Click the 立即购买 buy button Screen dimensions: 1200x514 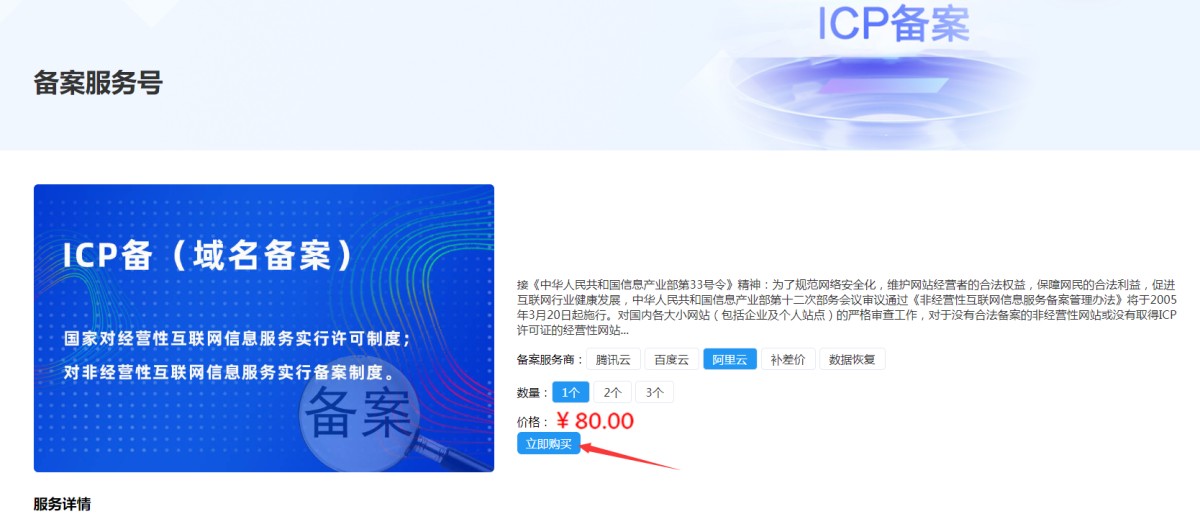(x=549, y=444)
